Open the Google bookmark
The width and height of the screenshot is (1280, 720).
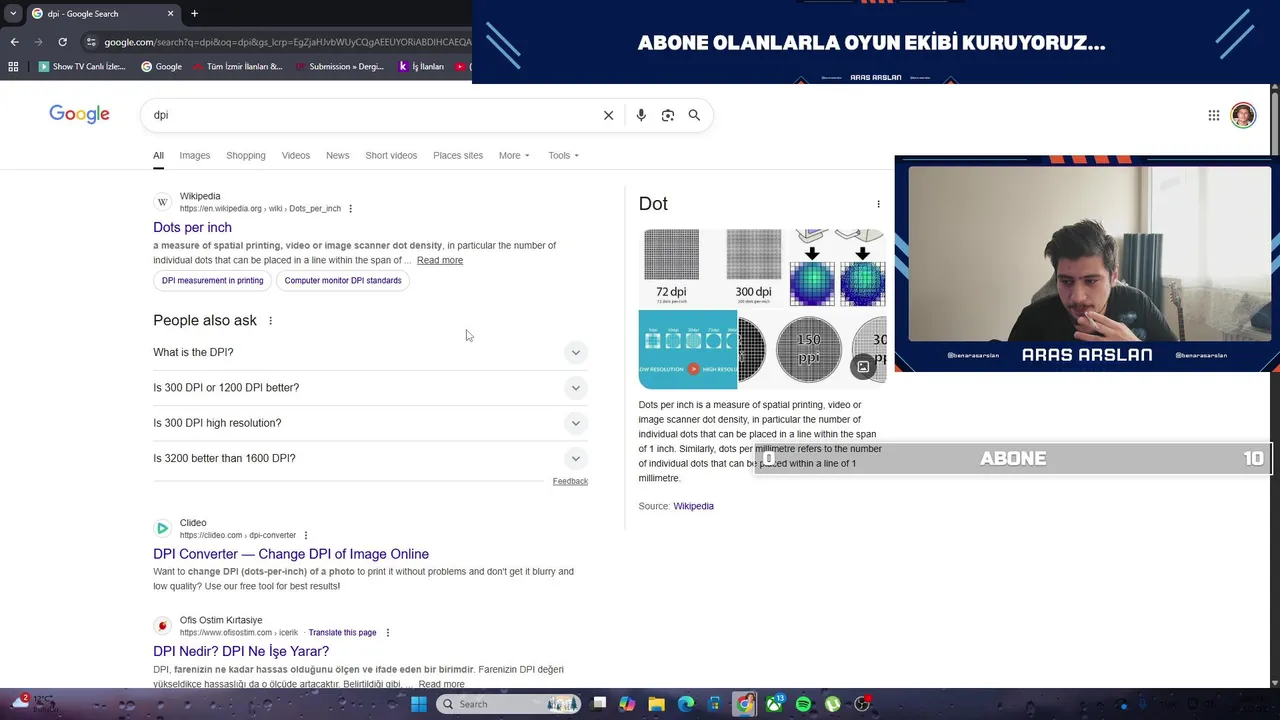pos(161,67)
